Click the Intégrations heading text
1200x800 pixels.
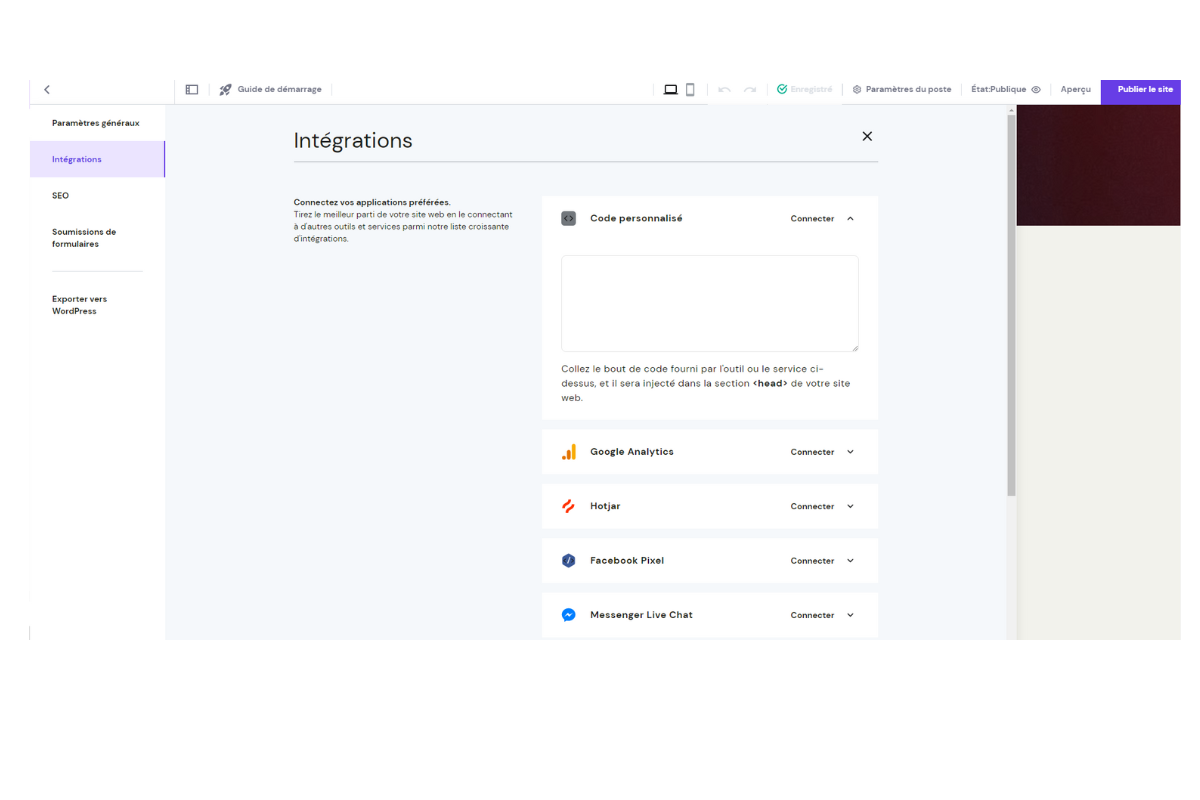point(353,141)
